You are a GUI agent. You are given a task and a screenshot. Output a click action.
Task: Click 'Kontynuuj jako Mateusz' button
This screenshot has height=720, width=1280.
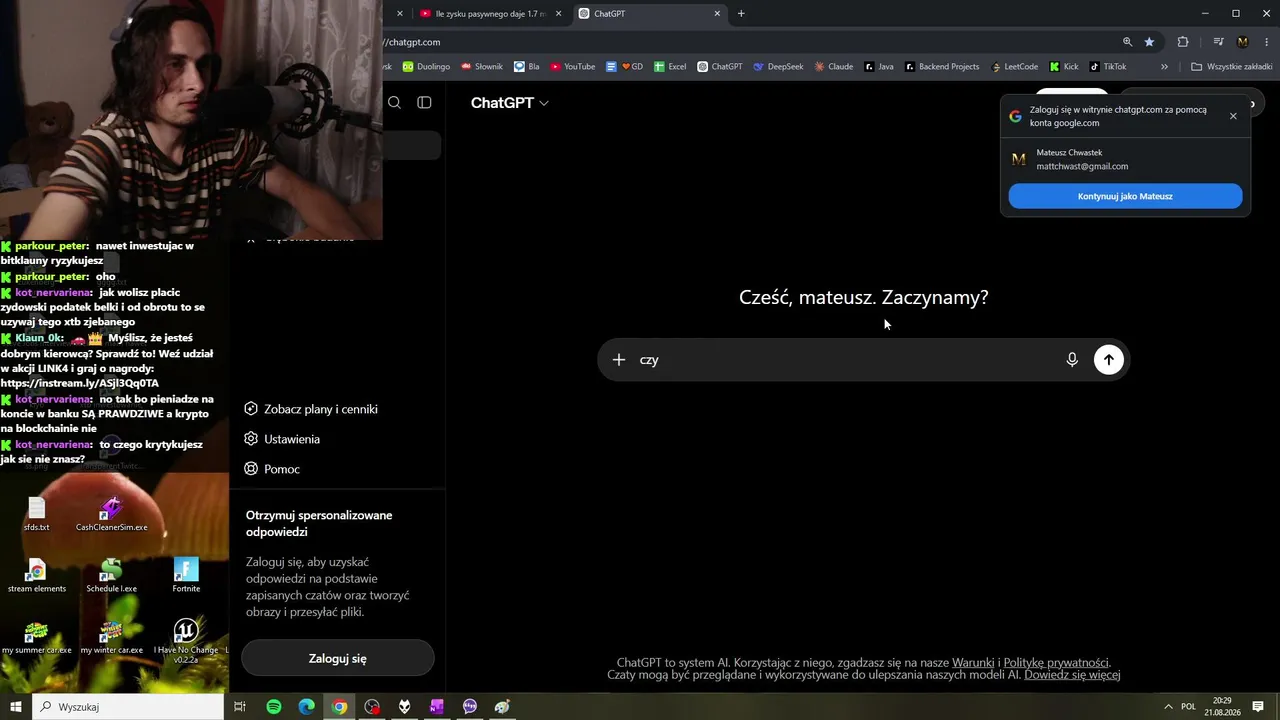[1125, 196]
